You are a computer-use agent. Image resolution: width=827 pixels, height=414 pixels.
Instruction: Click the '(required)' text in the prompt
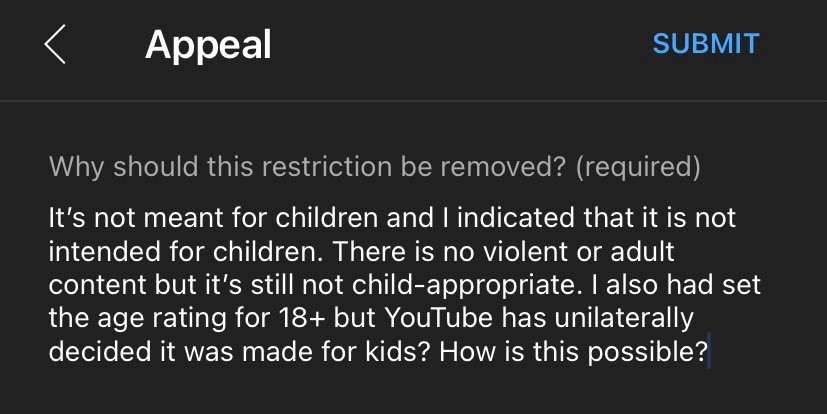637,166
